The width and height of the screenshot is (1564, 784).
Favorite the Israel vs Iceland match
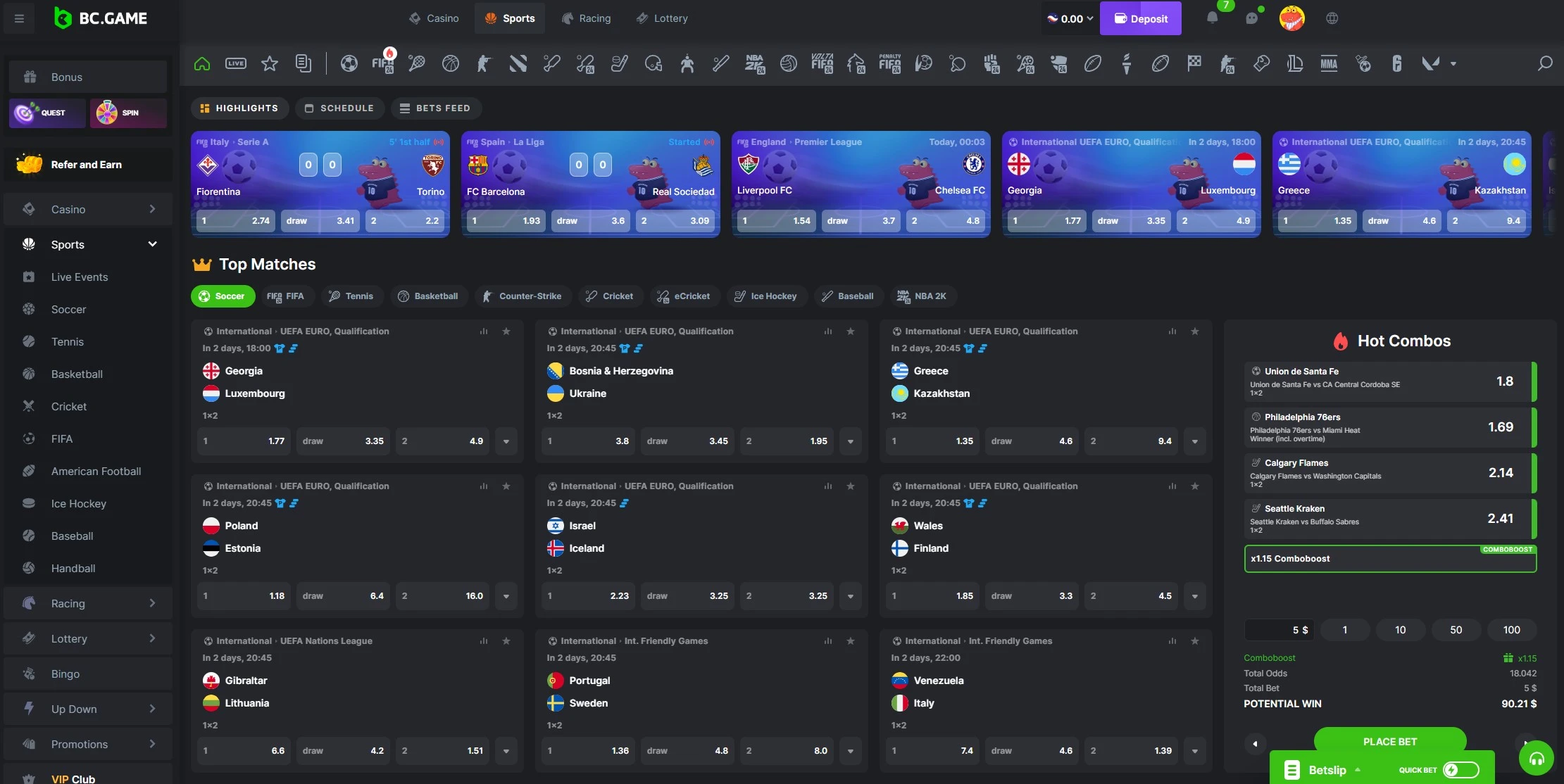(x=851, y=486)
